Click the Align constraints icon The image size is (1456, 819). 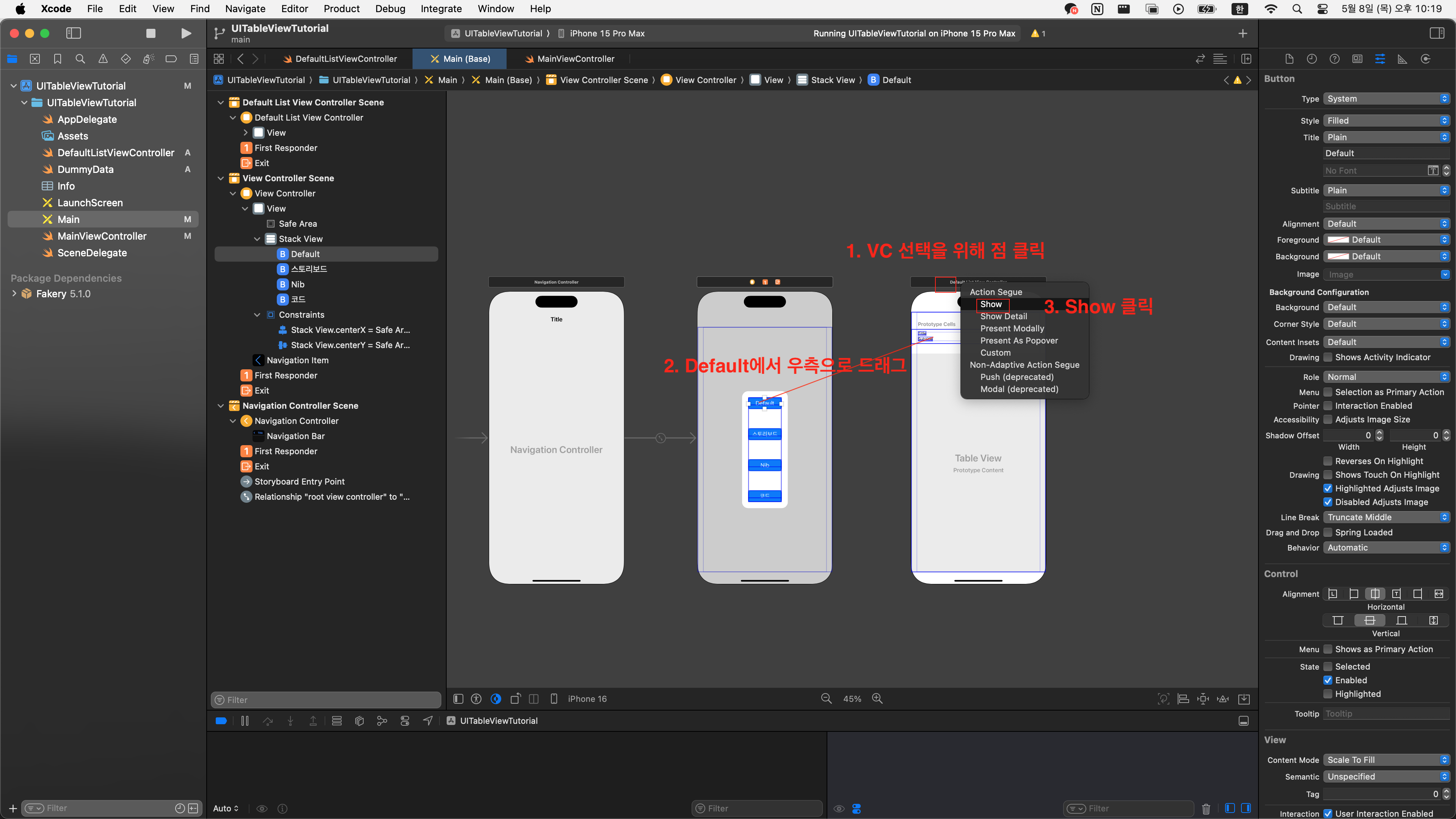point(1183,698)
